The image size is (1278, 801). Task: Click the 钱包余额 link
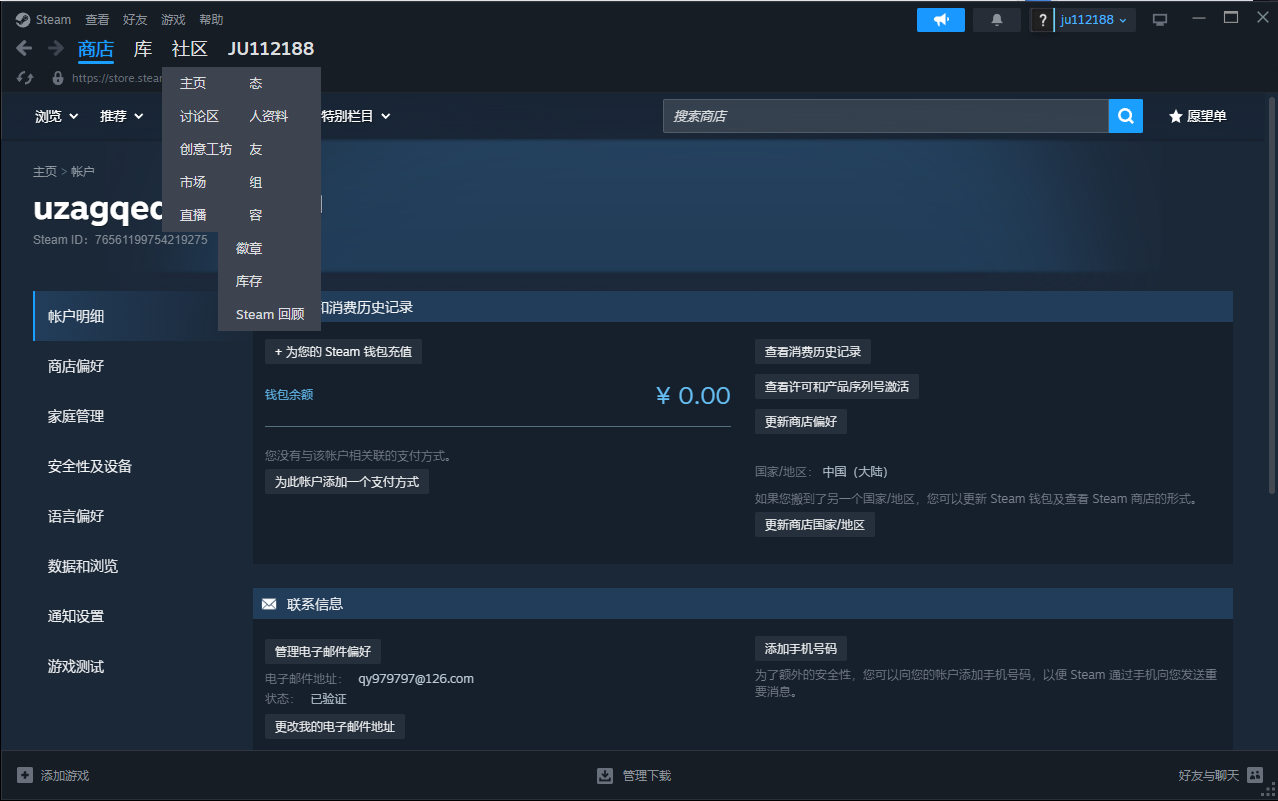[289, 395]
